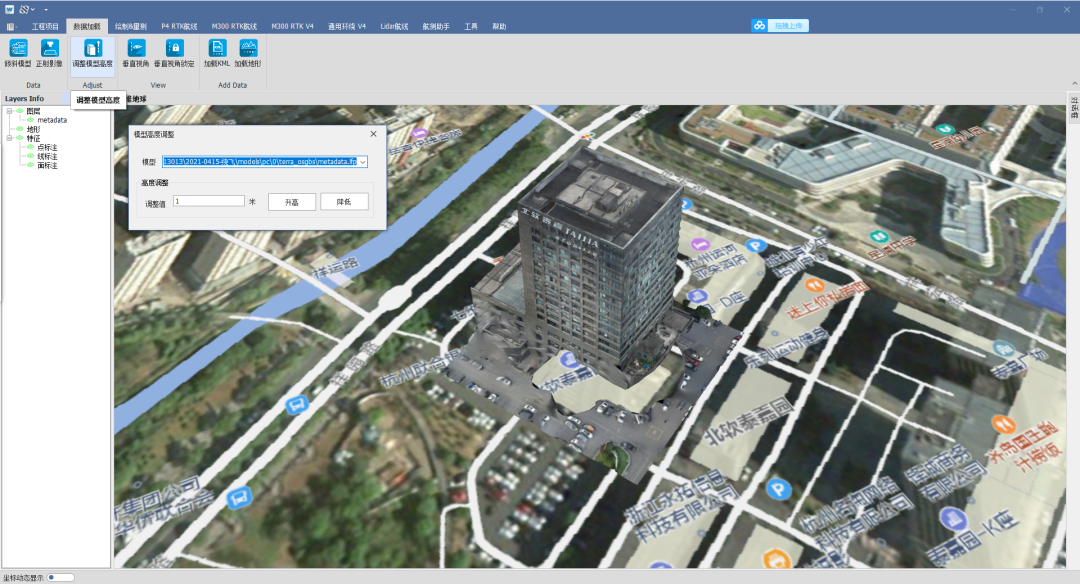This screenshot has width=1080, height=584.
Task: Select the 点标注 item in the tree
Action: 48,147
